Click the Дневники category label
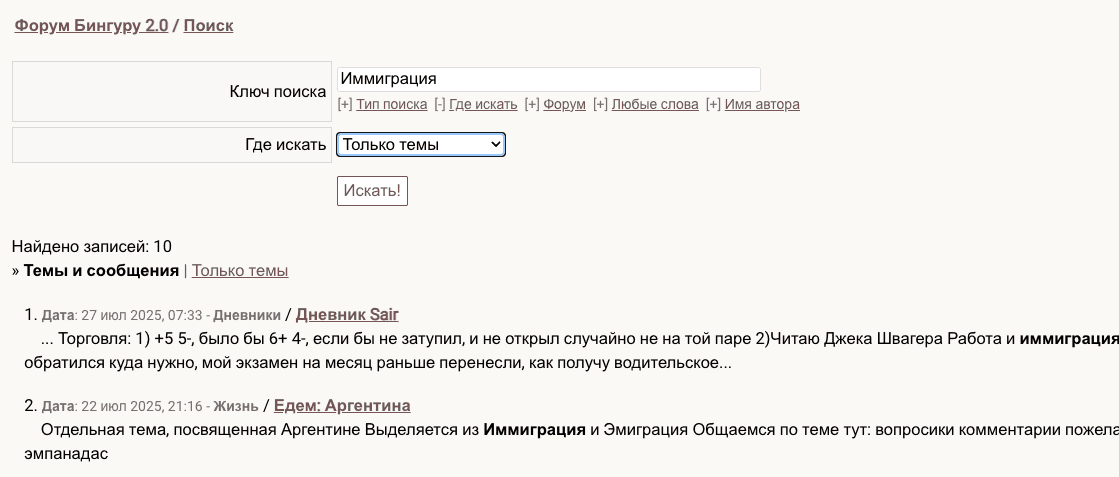Screen dimensions: 1119x477 [x=247, y=315]
